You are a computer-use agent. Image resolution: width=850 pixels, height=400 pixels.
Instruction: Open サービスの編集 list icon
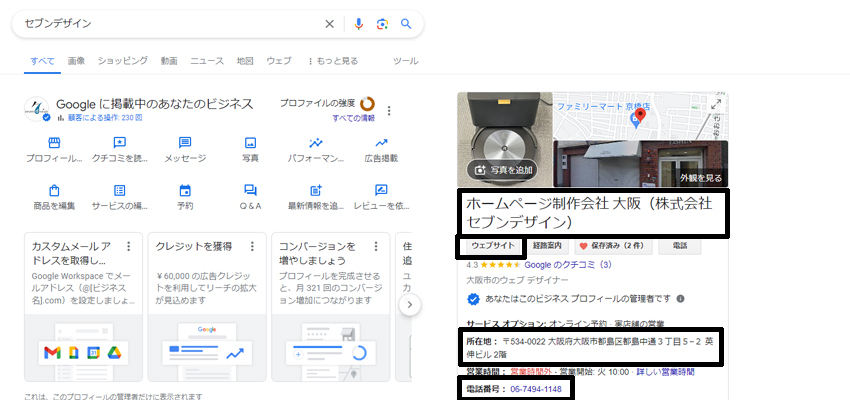coord(119,190)
